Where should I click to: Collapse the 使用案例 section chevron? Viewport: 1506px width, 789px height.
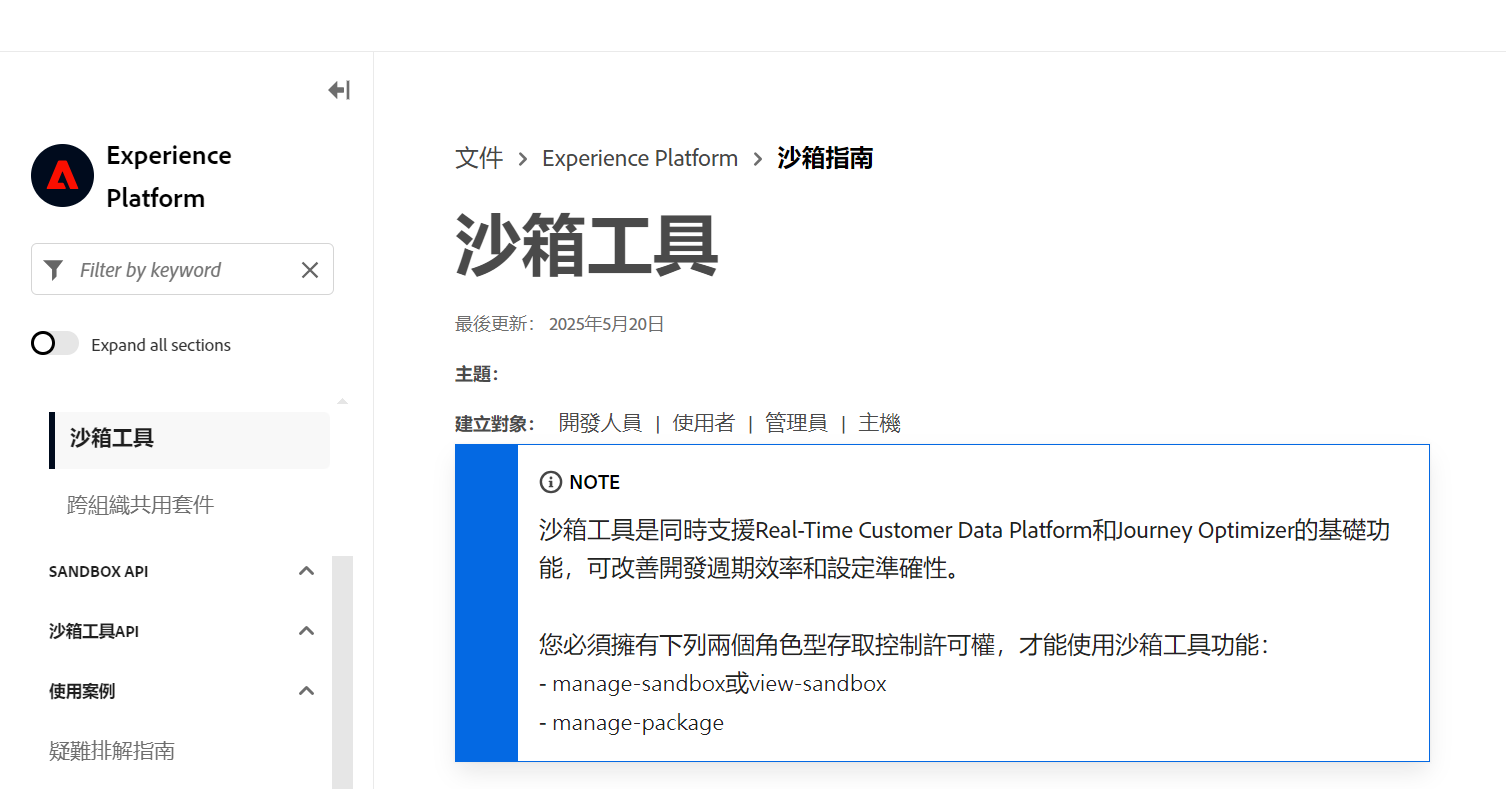307,691
